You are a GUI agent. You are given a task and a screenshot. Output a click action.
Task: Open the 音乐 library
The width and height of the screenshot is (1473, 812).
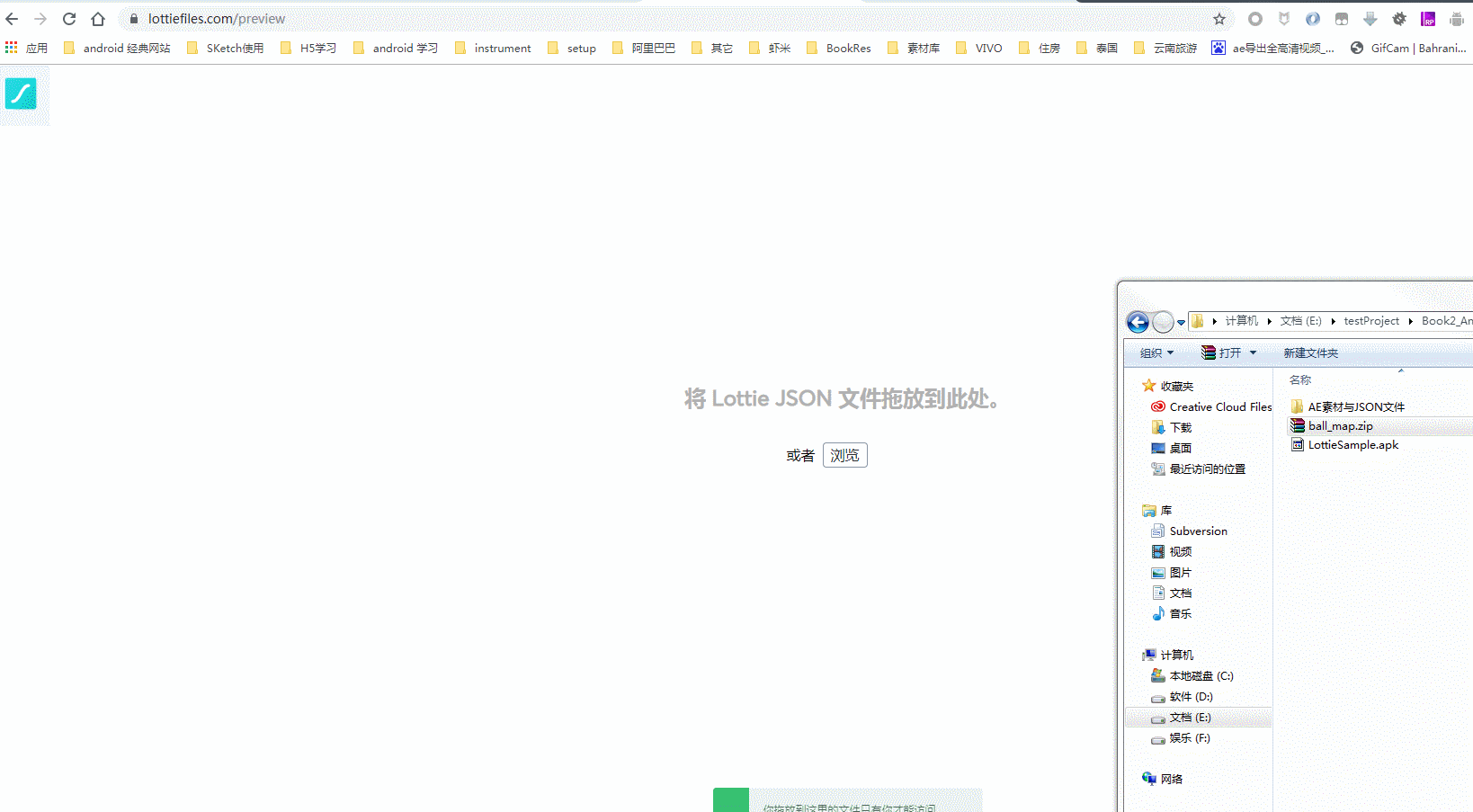tap(1171, 613)
